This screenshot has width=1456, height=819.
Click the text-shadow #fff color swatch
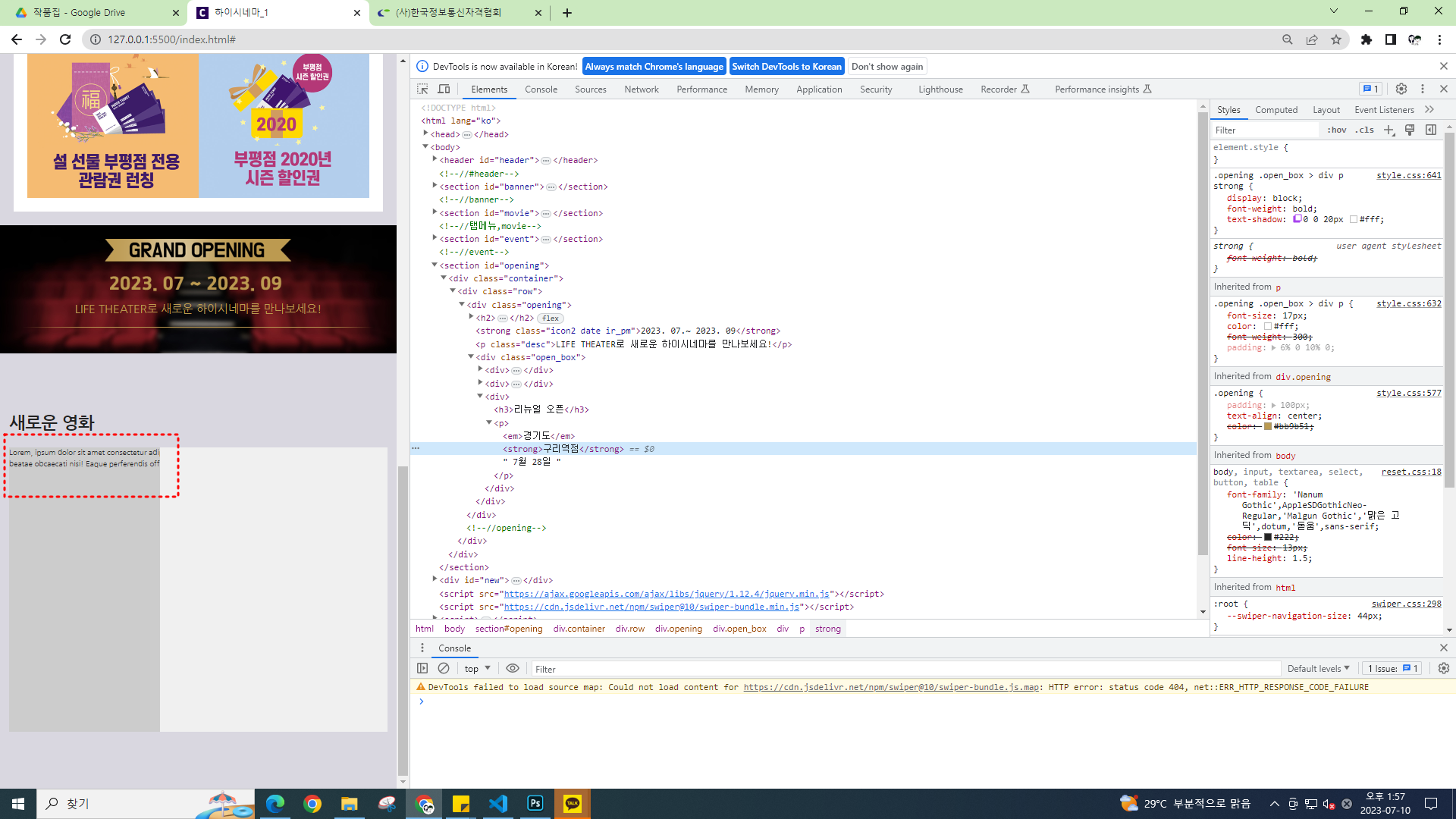pos(1354,219)
